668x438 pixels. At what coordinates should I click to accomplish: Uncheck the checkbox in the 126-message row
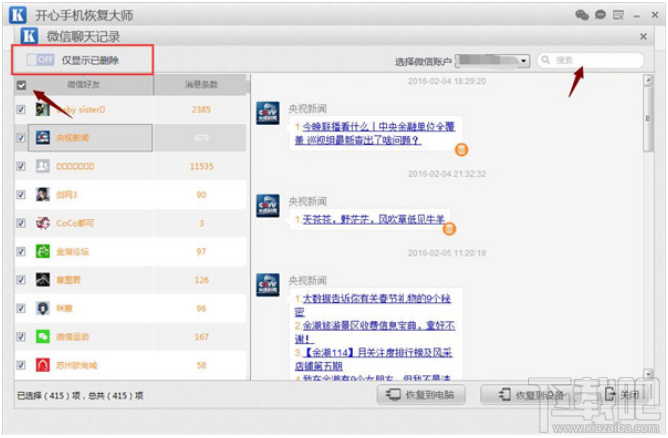tap(21, 280)
